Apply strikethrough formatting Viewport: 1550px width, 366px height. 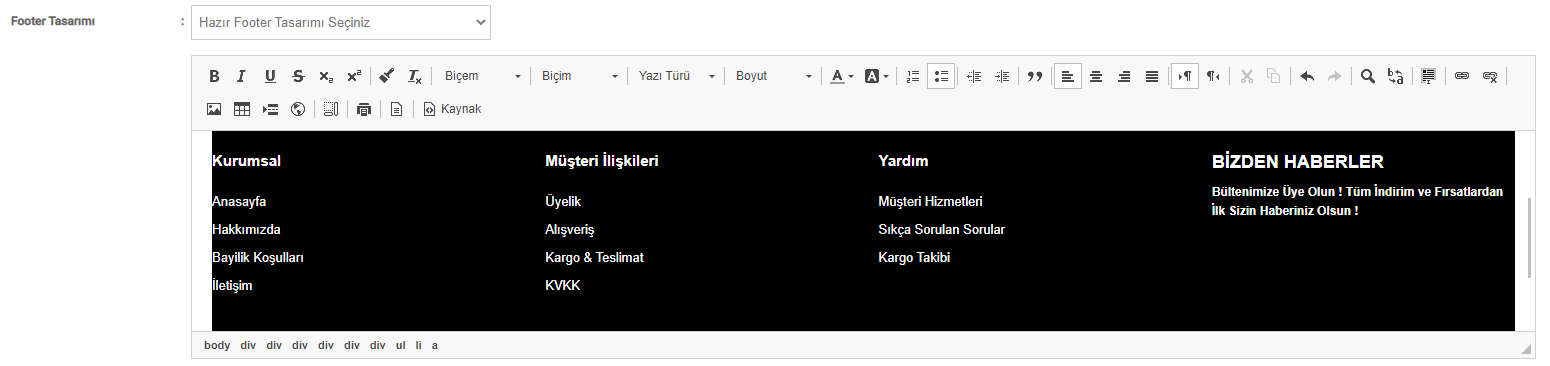(x=298, y=76)
